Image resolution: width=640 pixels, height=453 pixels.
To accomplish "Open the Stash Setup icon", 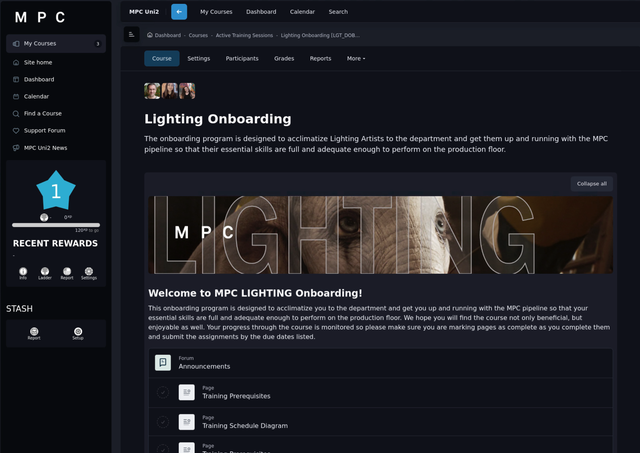I will pos(78,331).
